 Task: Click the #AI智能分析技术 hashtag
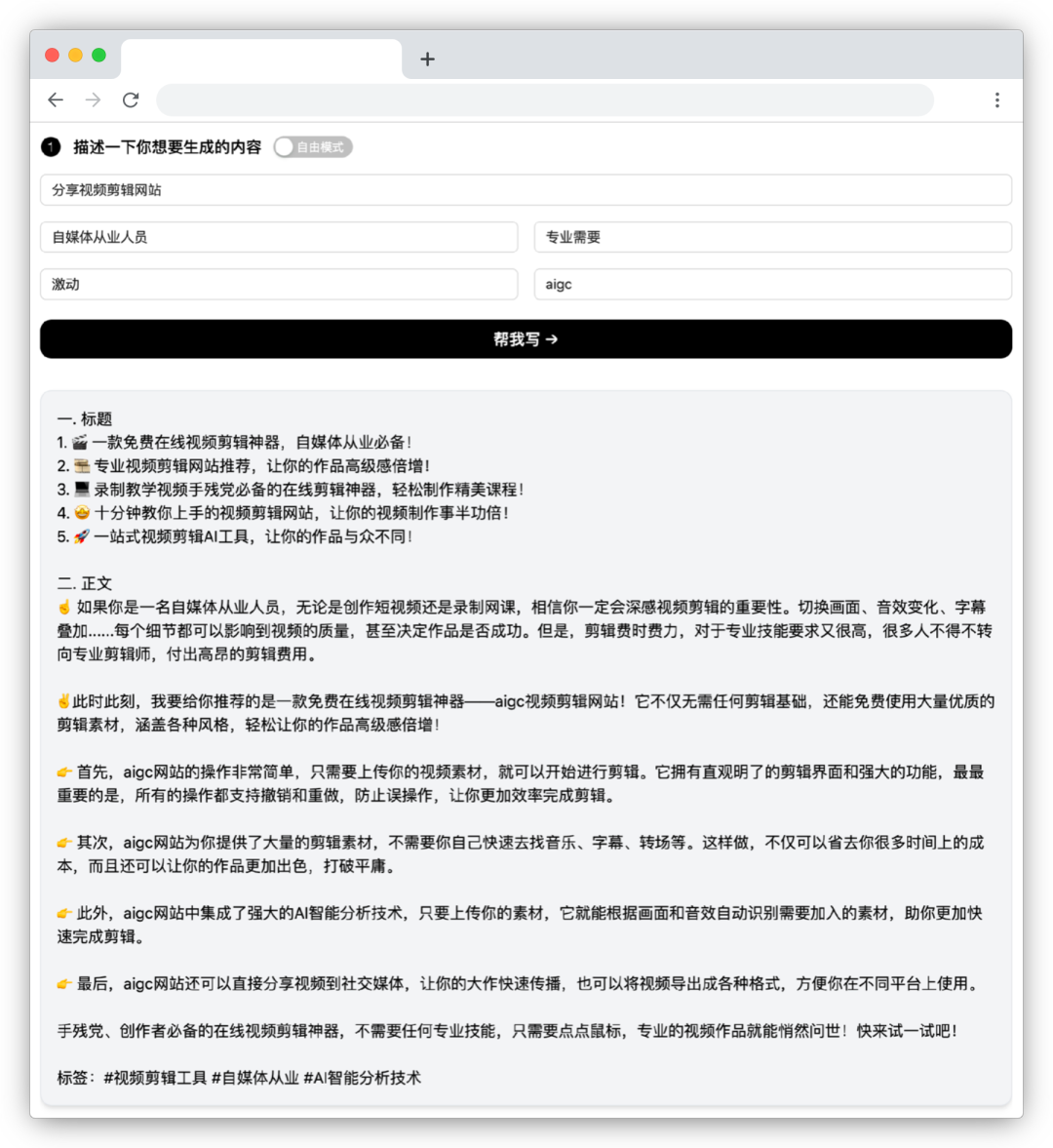(362, 1078)
